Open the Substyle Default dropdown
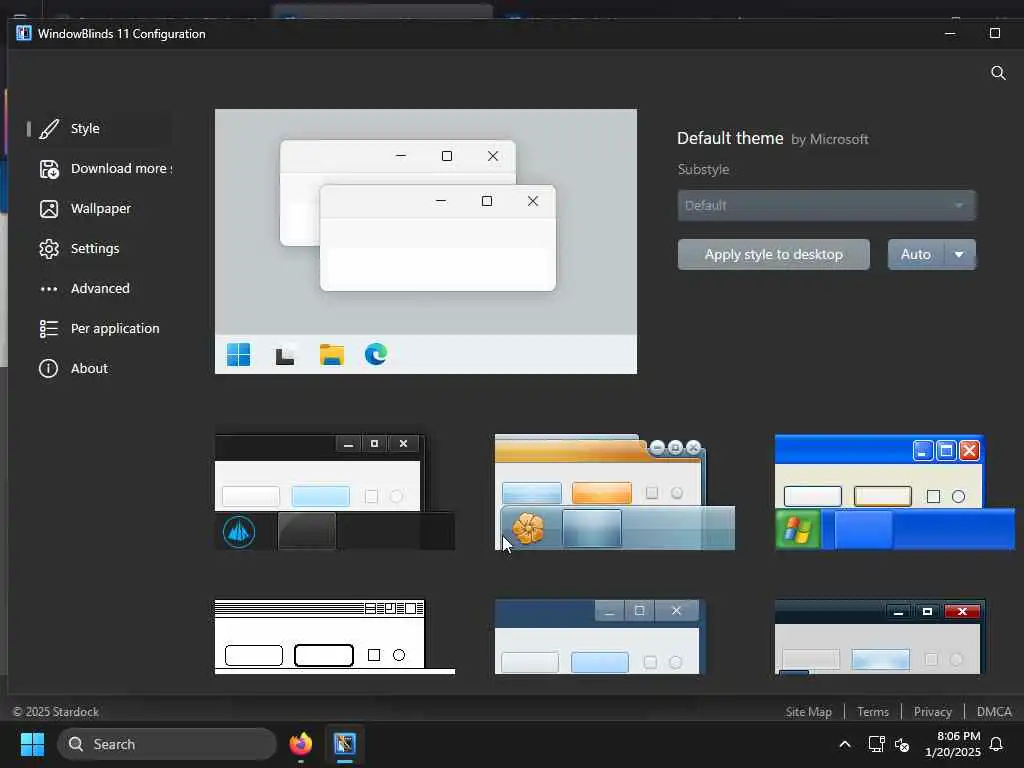Viewport: 1024px width, 768px height. [x=826, y=205]
